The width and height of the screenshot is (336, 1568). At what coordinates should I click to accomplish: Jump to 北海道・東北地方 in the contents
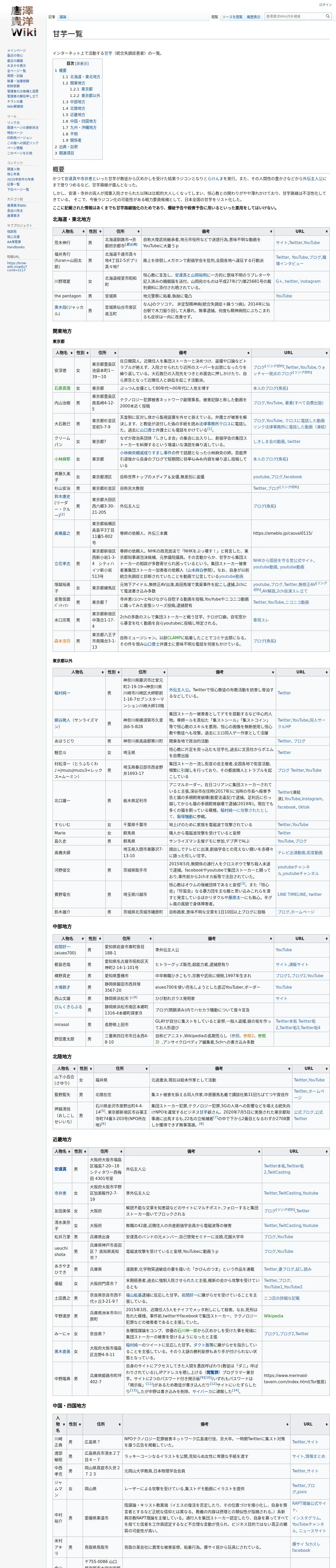(x=85, y=77)
